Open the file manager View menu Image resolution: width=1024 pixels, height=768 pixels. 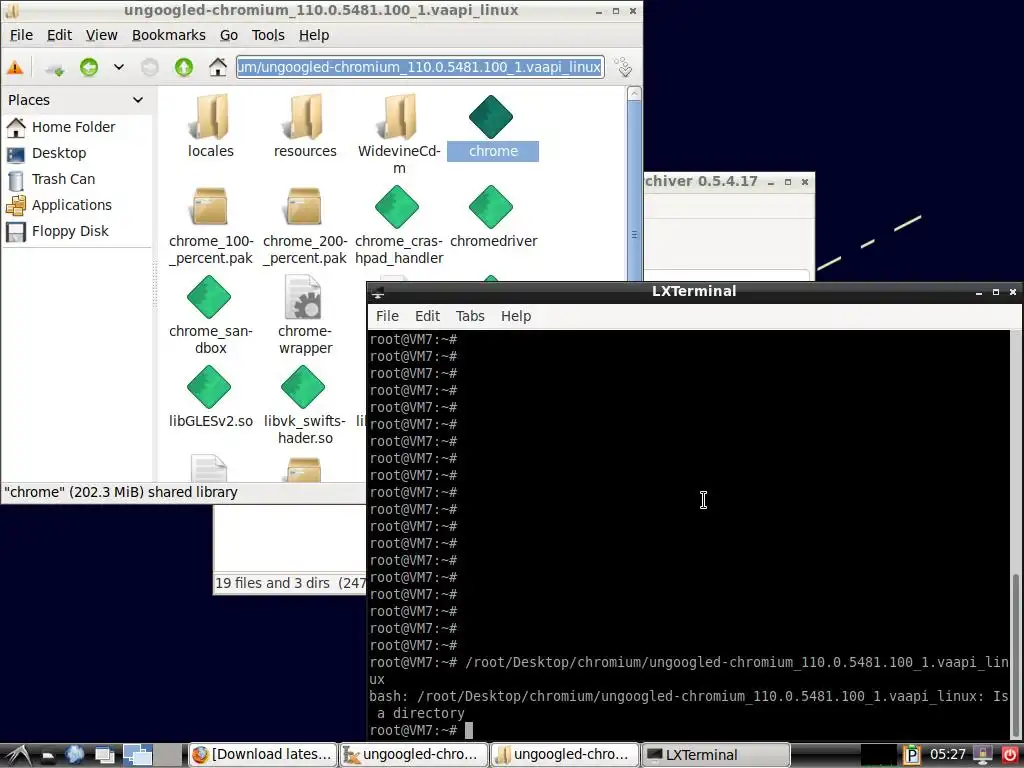[101, 35]
